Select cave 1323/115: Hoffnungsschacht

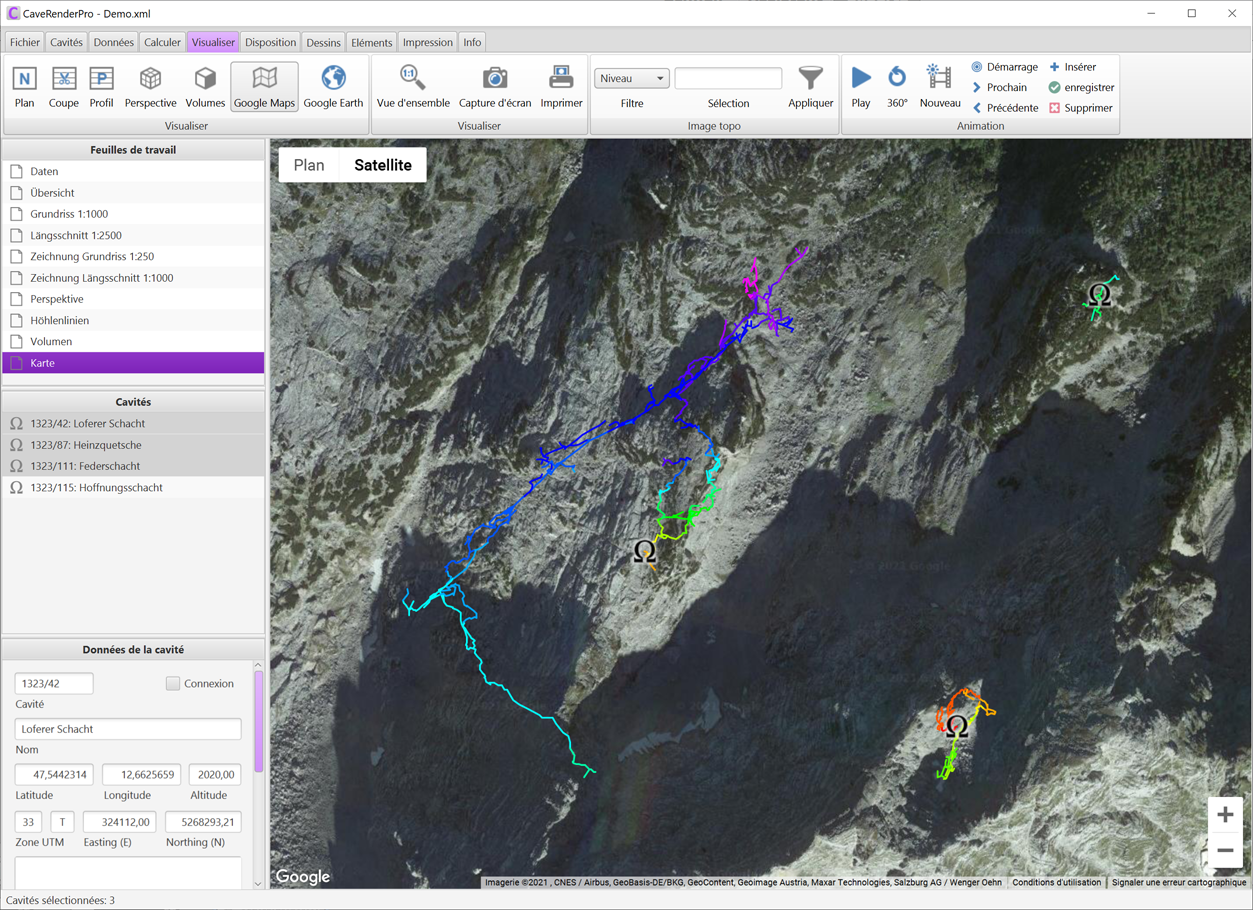coord(96,488)
